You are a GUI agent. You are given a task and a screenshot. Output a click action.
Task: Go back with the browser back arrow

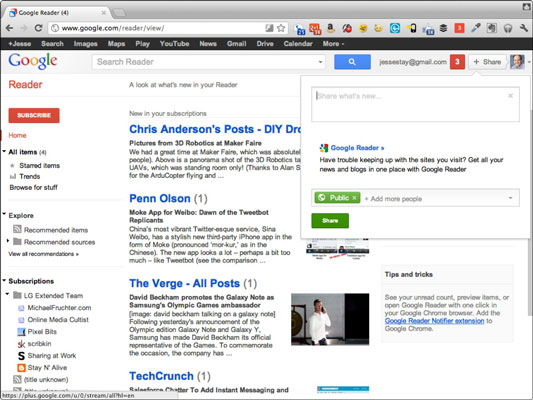click(x=9, y=28)
